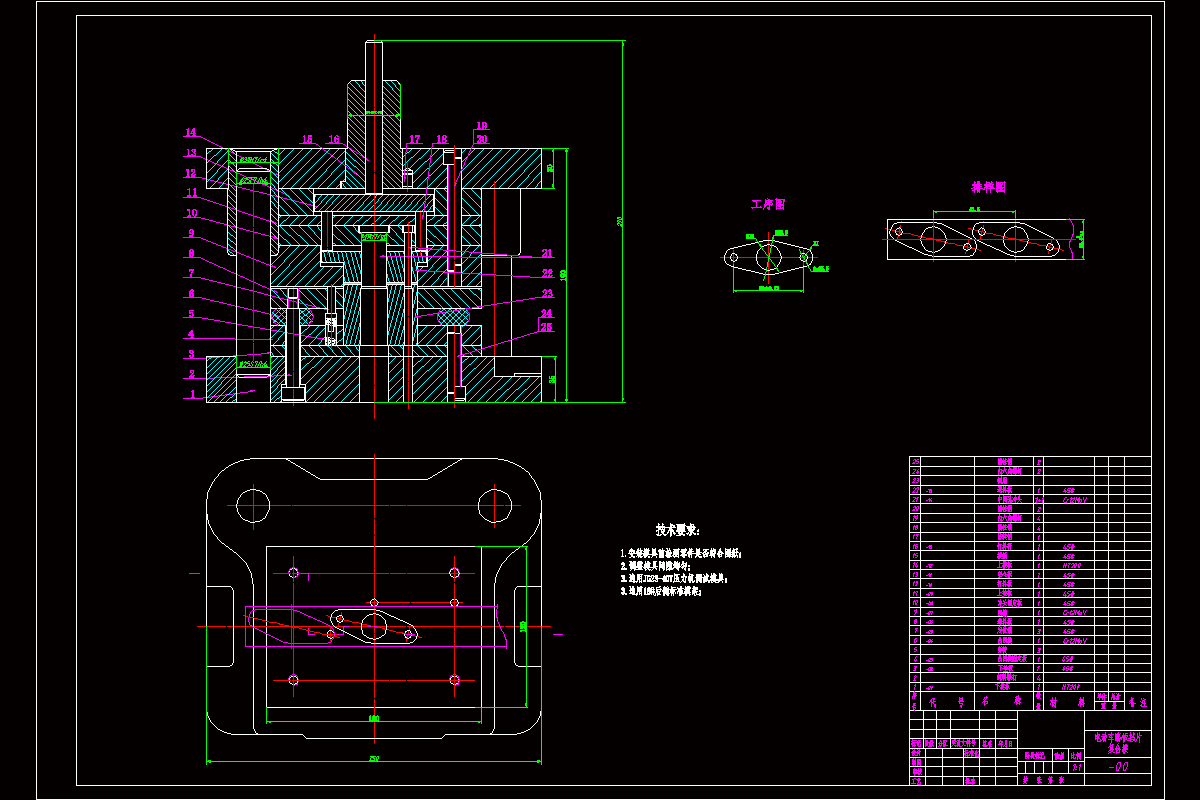Click part callout number 9 beside section view
This screenshot has width=1200, height=800.
190,233
